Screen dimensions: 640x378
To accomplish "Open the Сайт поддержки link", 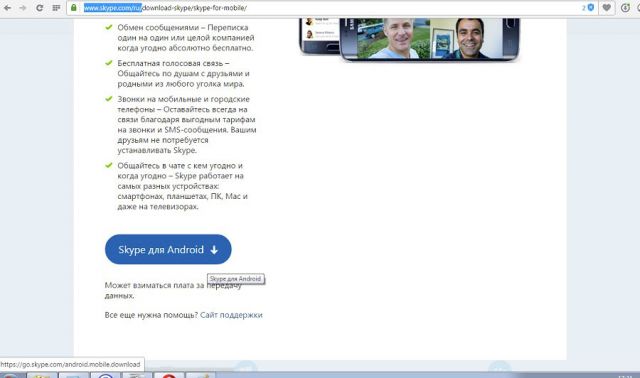I will click(x=231, y=315).
